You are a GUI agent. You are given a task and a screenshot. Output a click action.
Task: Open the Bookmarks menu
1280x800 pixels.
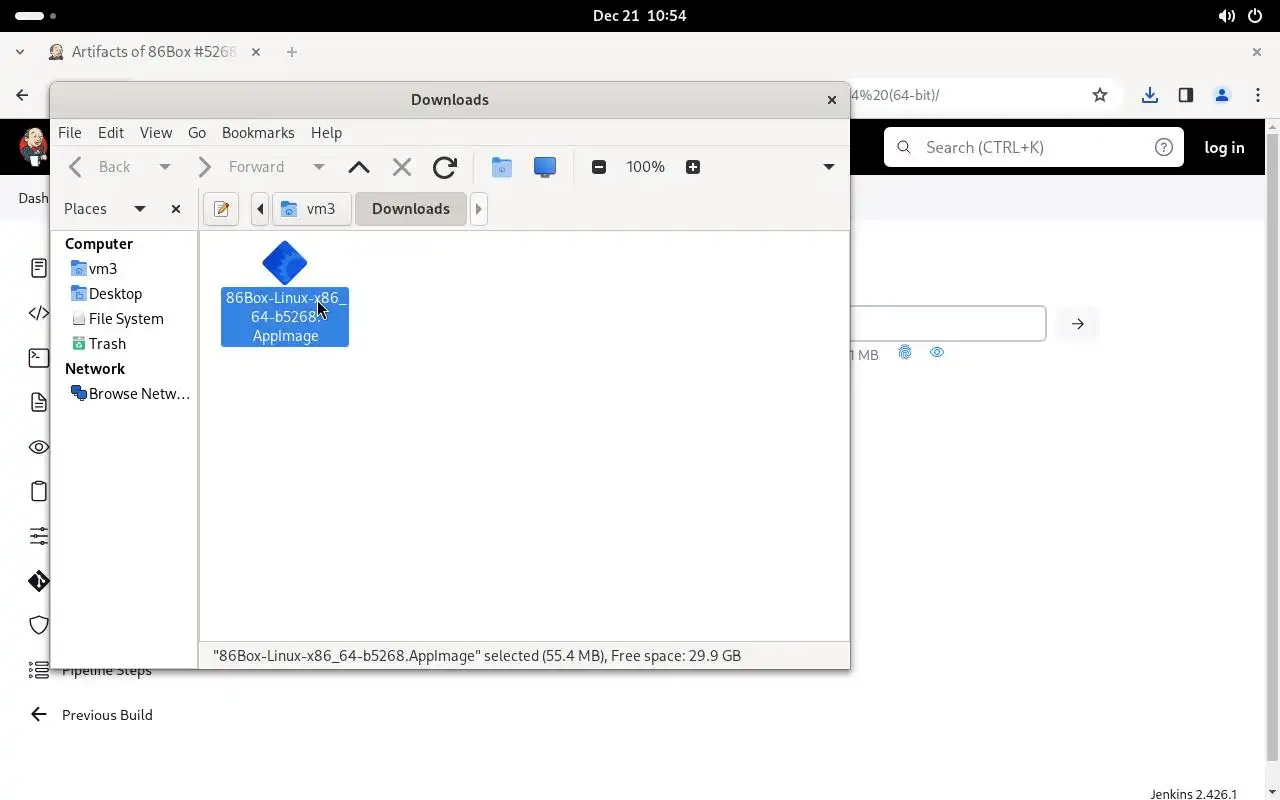coord(258,132)
